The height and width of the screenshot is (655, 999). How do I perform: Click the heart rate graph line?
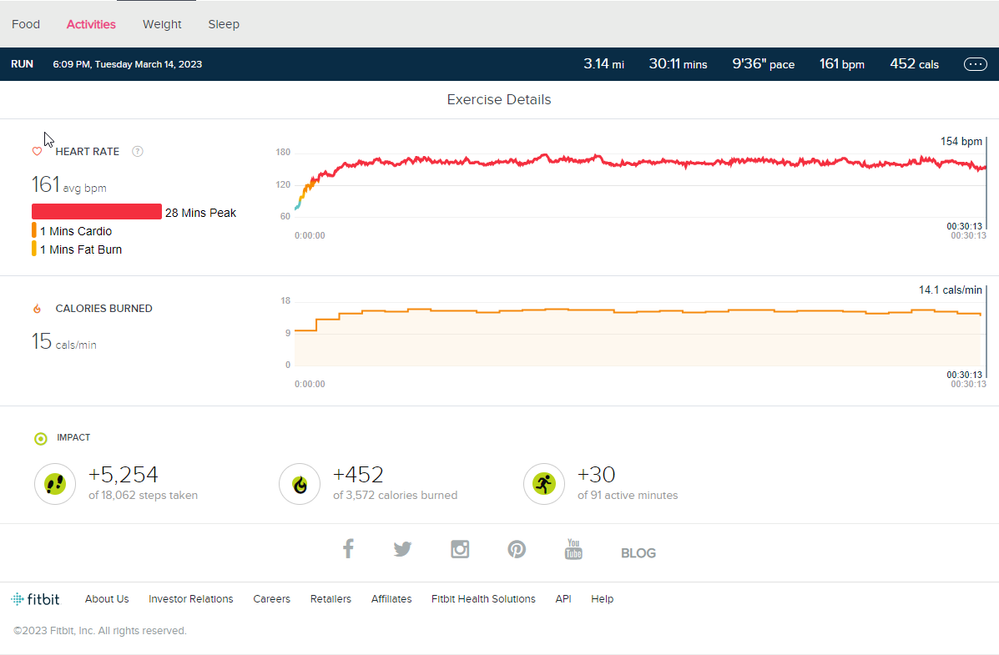coord(640,161)
